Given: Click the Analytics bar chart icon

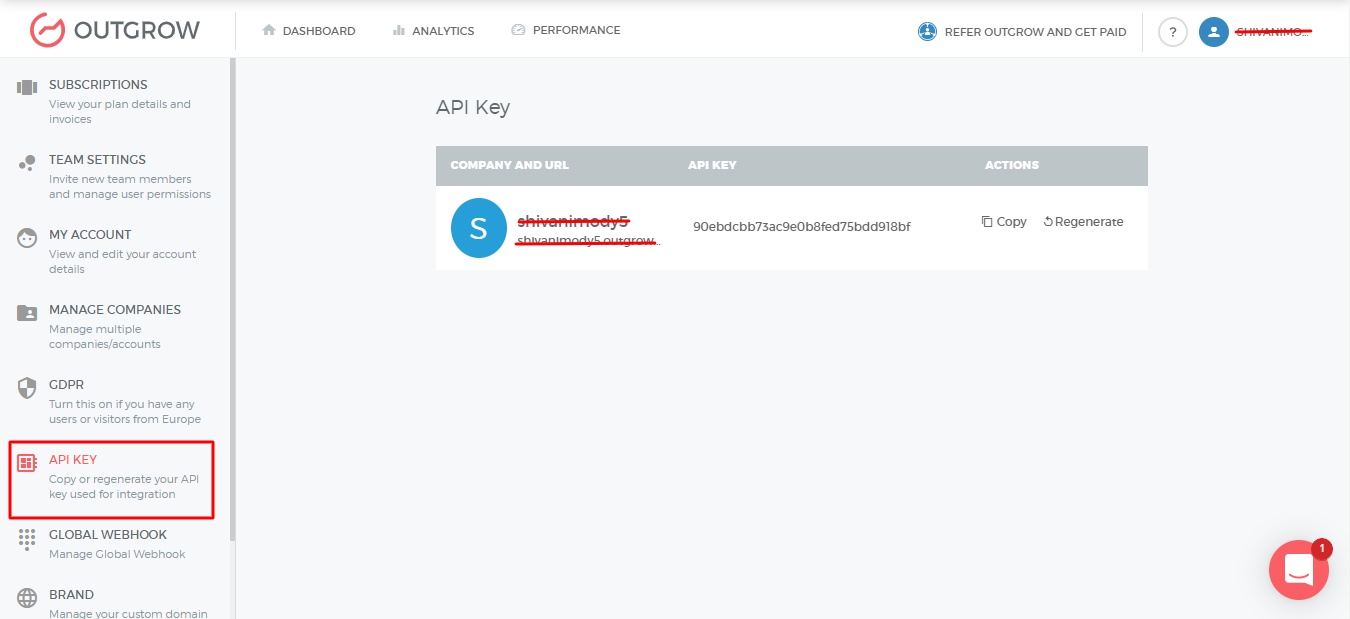Looking at the screenshot, I should click(x=399, y=30).
